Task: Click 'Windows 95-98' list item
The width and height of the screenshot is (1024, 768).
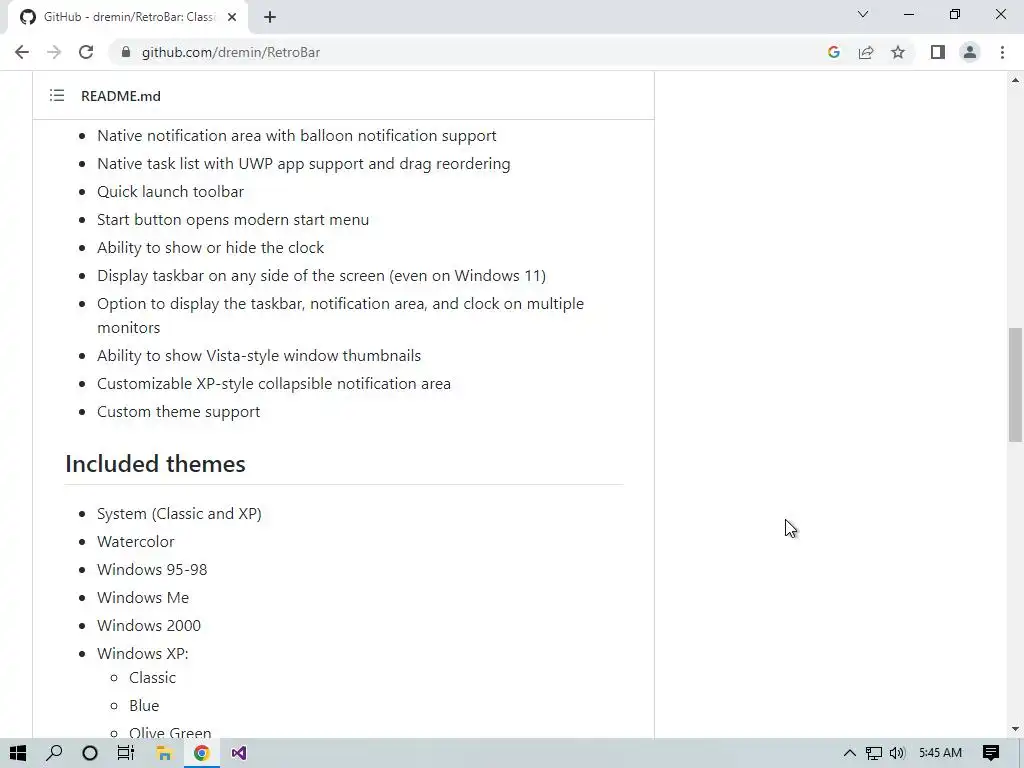Action: point(152,569)
